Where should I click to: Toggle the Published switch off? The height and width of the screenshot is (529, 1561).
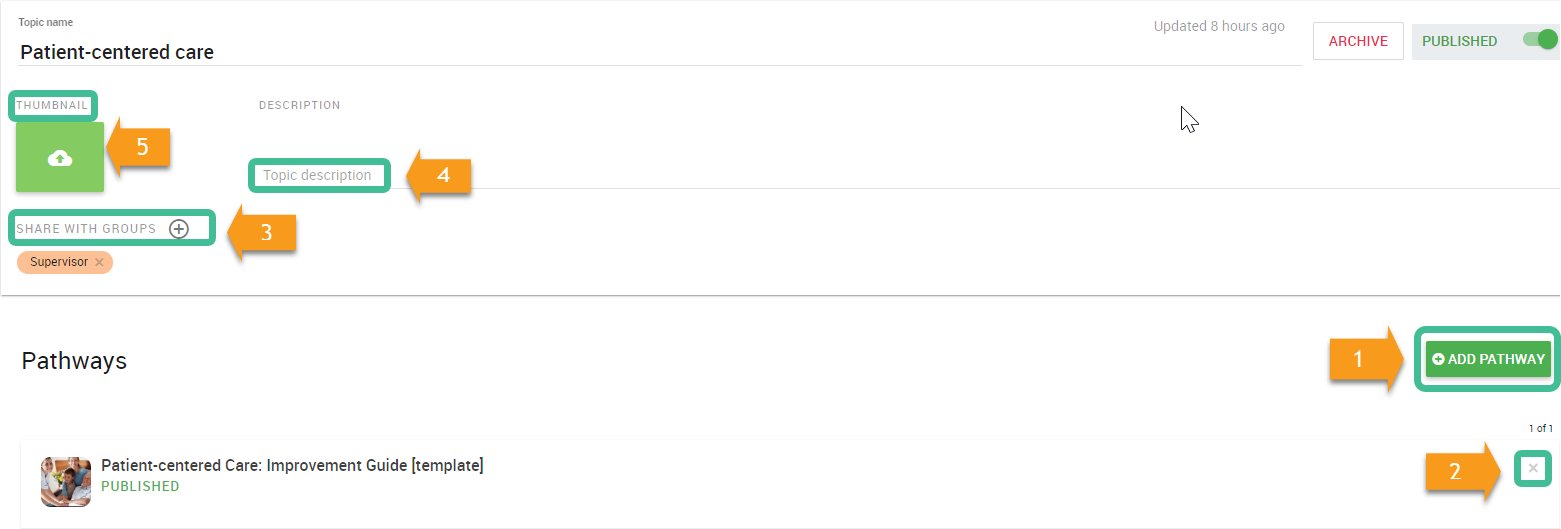click(1540, 40)
